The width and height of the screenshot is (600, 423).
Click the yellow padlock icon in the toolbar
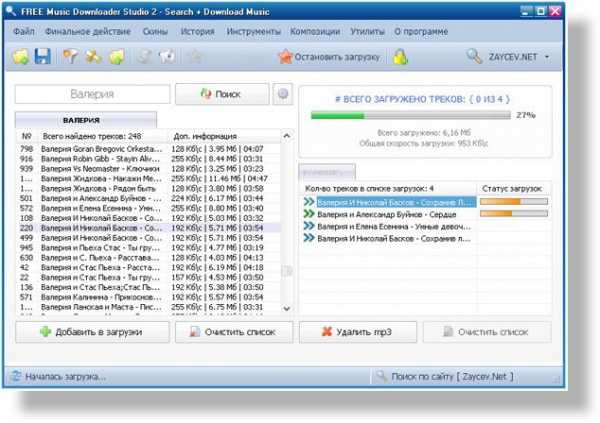[400, 57]
